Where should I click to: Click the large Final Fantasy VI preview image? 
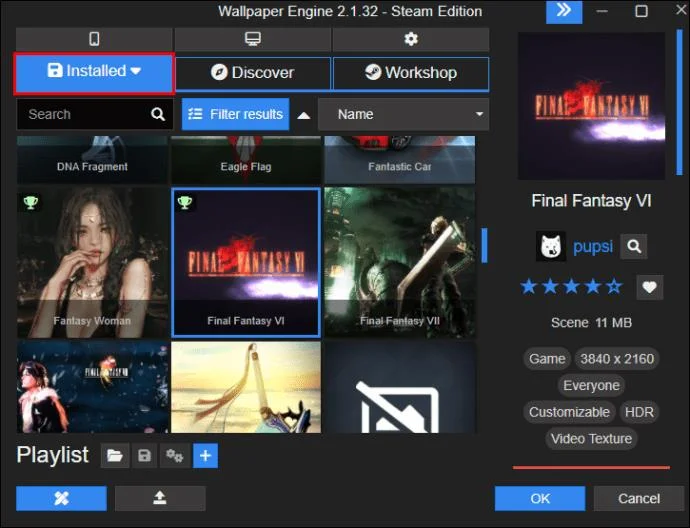[591, 106]
